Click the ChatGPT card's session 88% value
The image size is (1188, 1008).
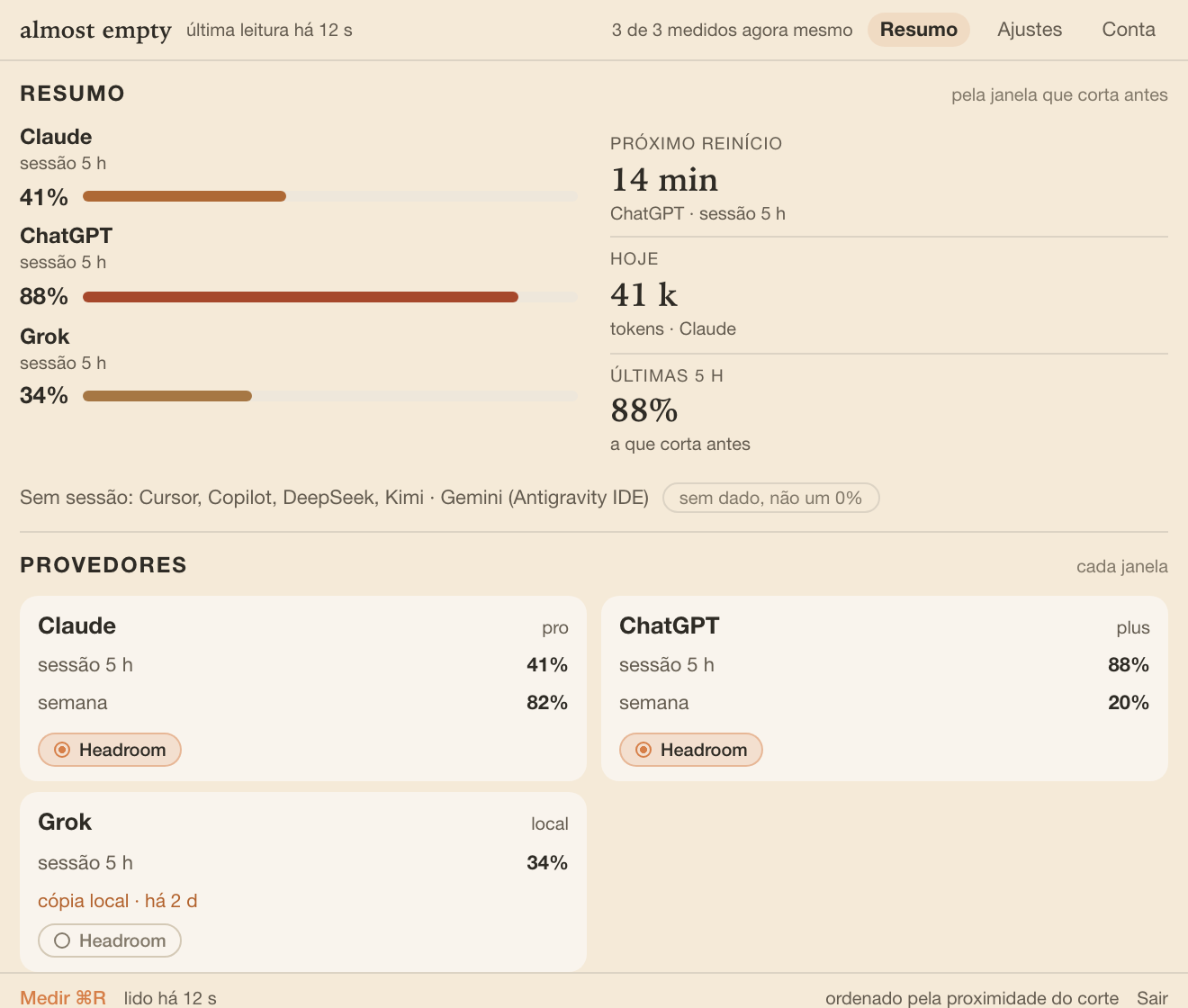coord(1129,665)
